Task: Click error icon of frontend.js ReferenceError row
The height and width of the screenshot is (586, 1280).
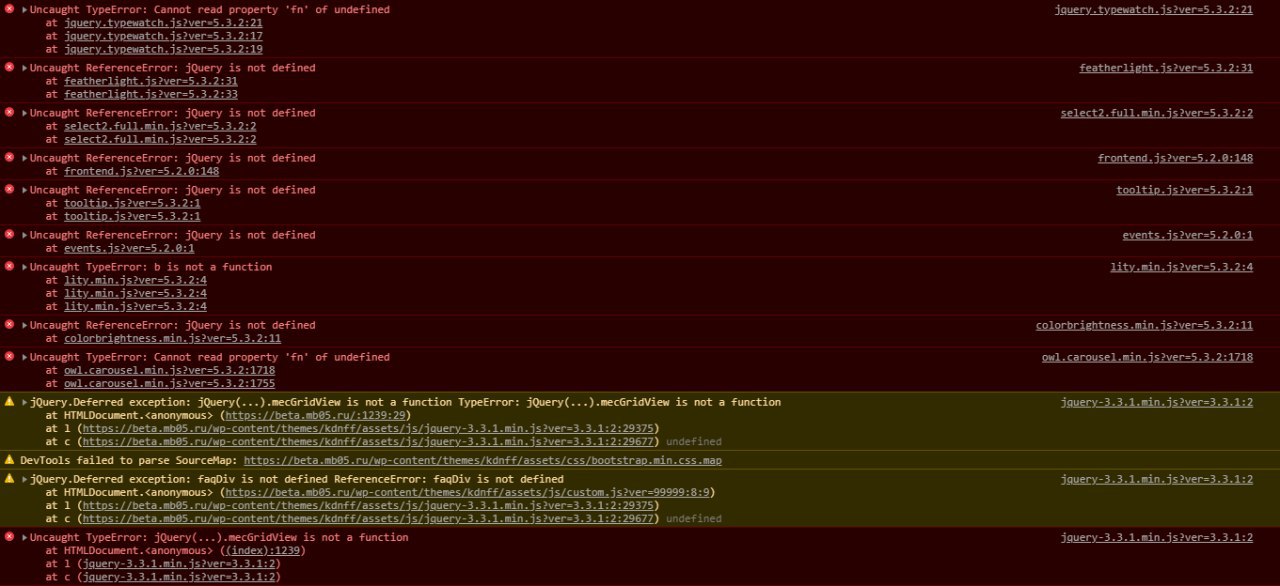Action: (9, 158)
